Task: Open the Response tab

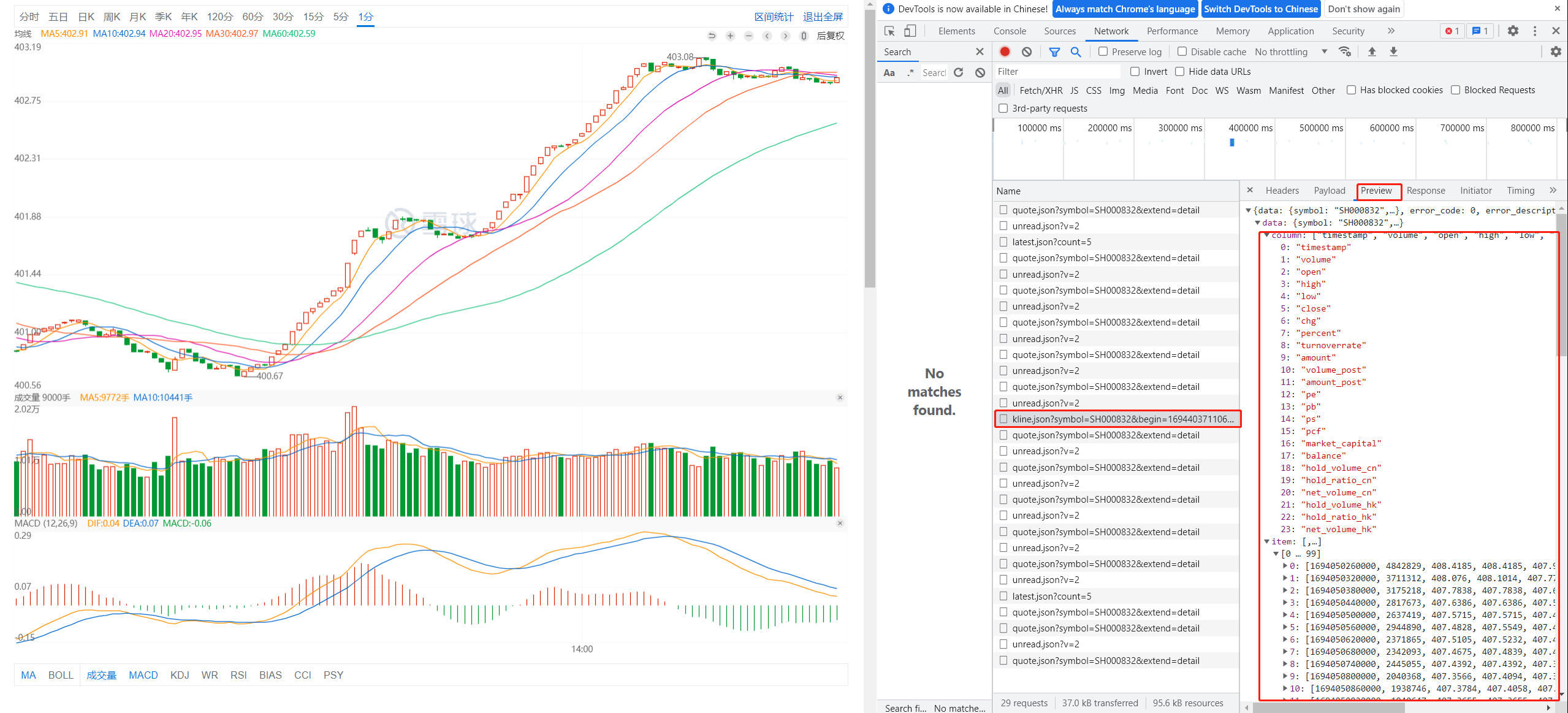Action: click(1426, 190)
